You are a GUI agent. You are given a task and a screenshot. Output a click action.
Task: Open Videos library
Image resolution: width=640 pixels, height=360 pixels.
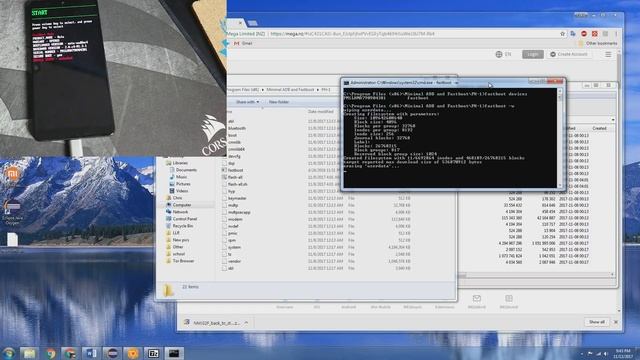pyautogui.click(x=182, y=191)
